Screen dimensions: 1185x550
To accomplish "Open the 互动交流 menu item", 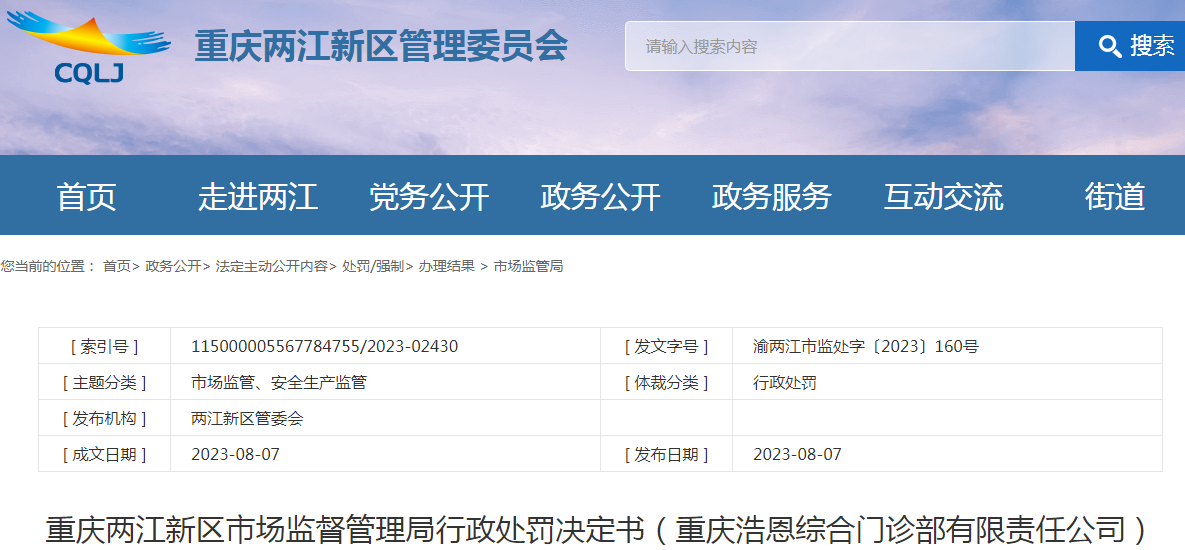I will pos(943,196).
